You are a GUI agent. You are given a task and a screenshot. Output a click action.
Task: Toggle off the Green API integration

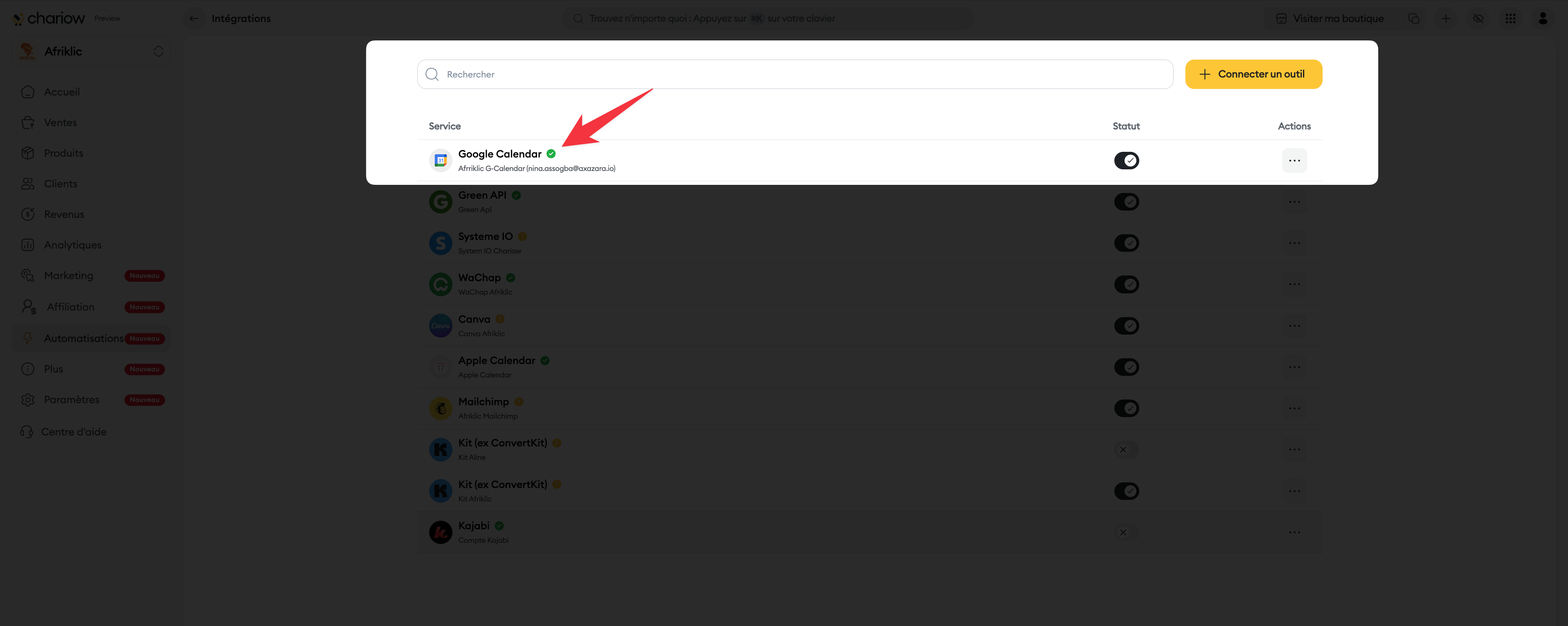click(1126, 202)
